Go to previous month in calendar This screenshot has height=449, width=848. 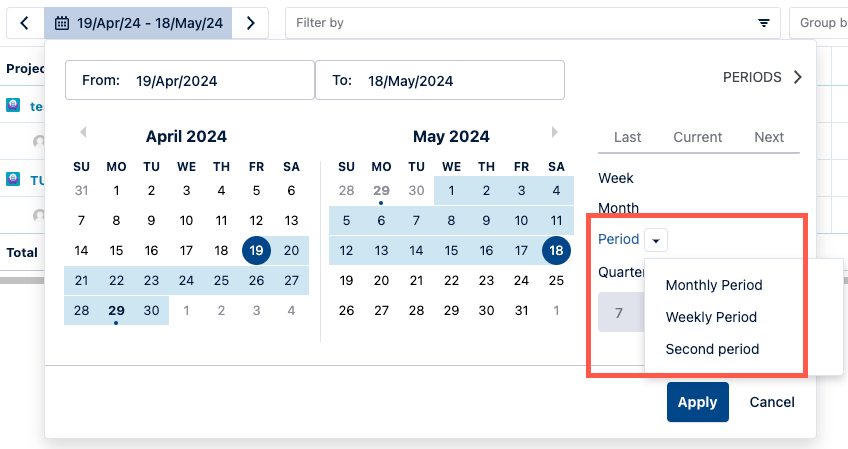pos(83,132)
